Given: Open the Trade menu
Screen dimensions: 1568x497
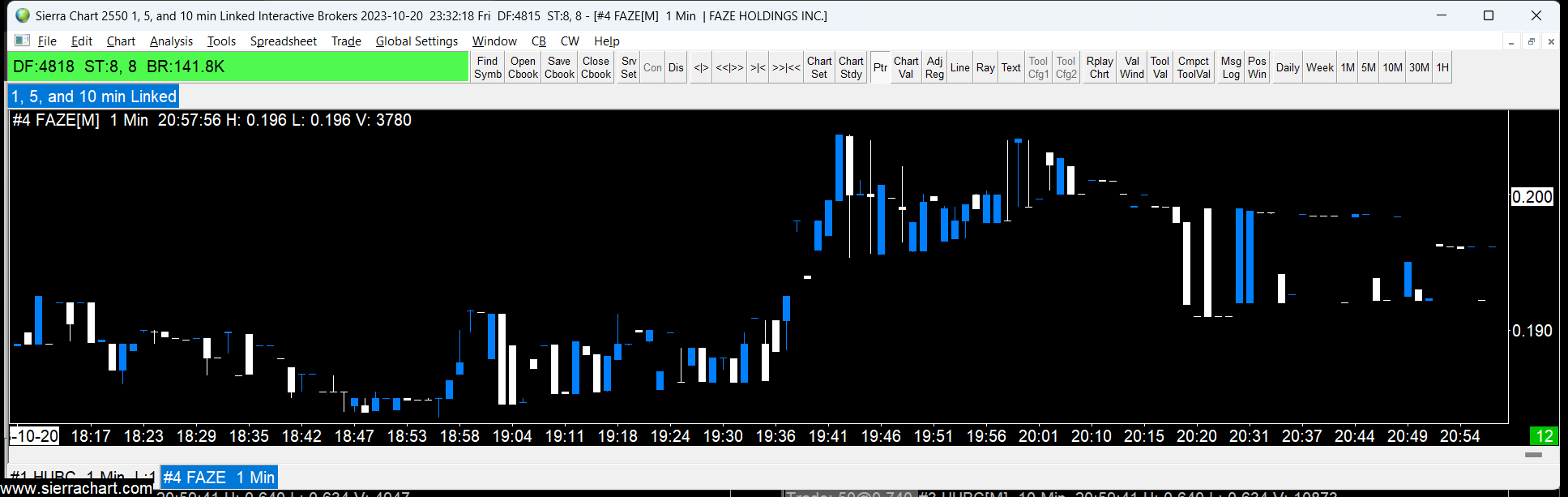Looking at the screenshot, I should pos(346,41).
